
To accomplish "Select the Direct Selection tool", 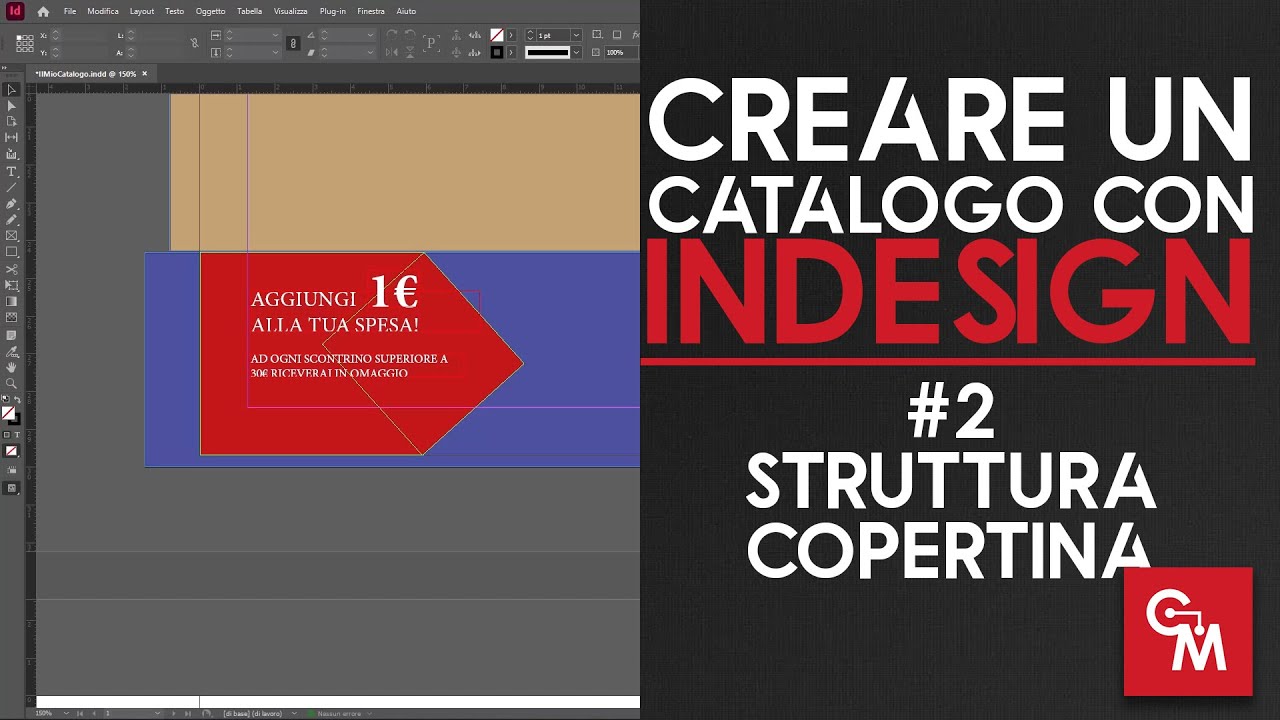I will click(12, 105).
